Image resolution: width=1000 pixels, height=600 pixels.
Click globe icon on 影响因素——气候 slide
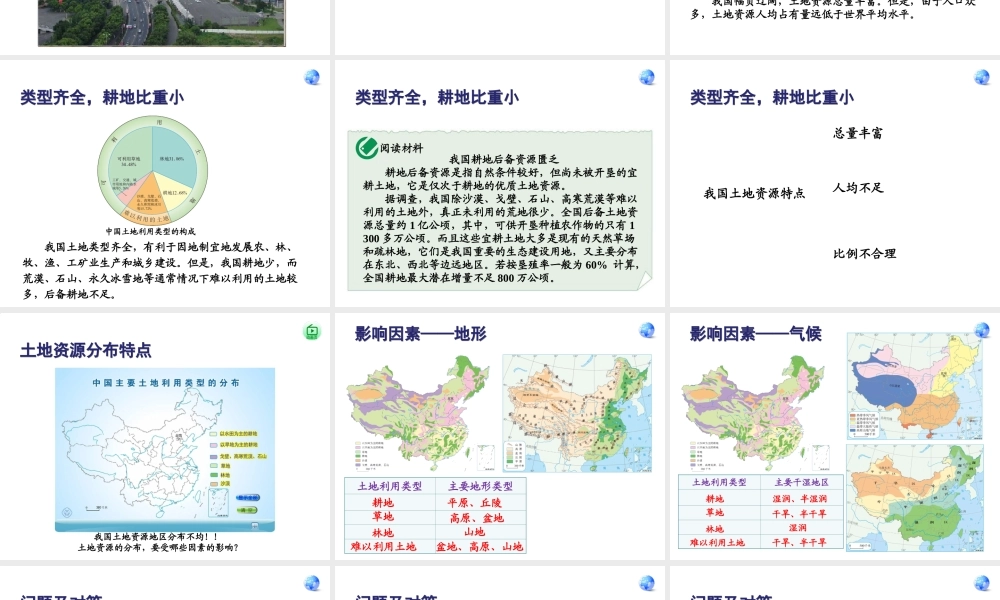click(982, 330)
